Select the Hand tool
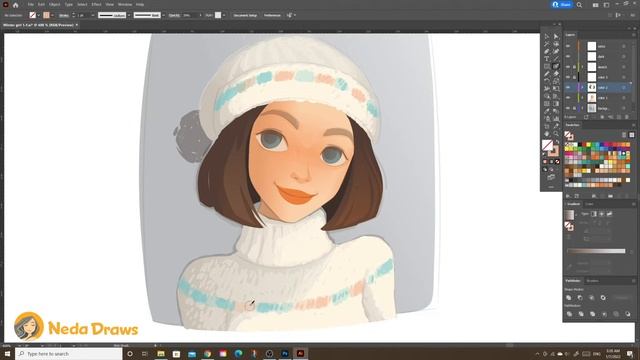Viewport: 640px width, 360px height. pos(547,133)
